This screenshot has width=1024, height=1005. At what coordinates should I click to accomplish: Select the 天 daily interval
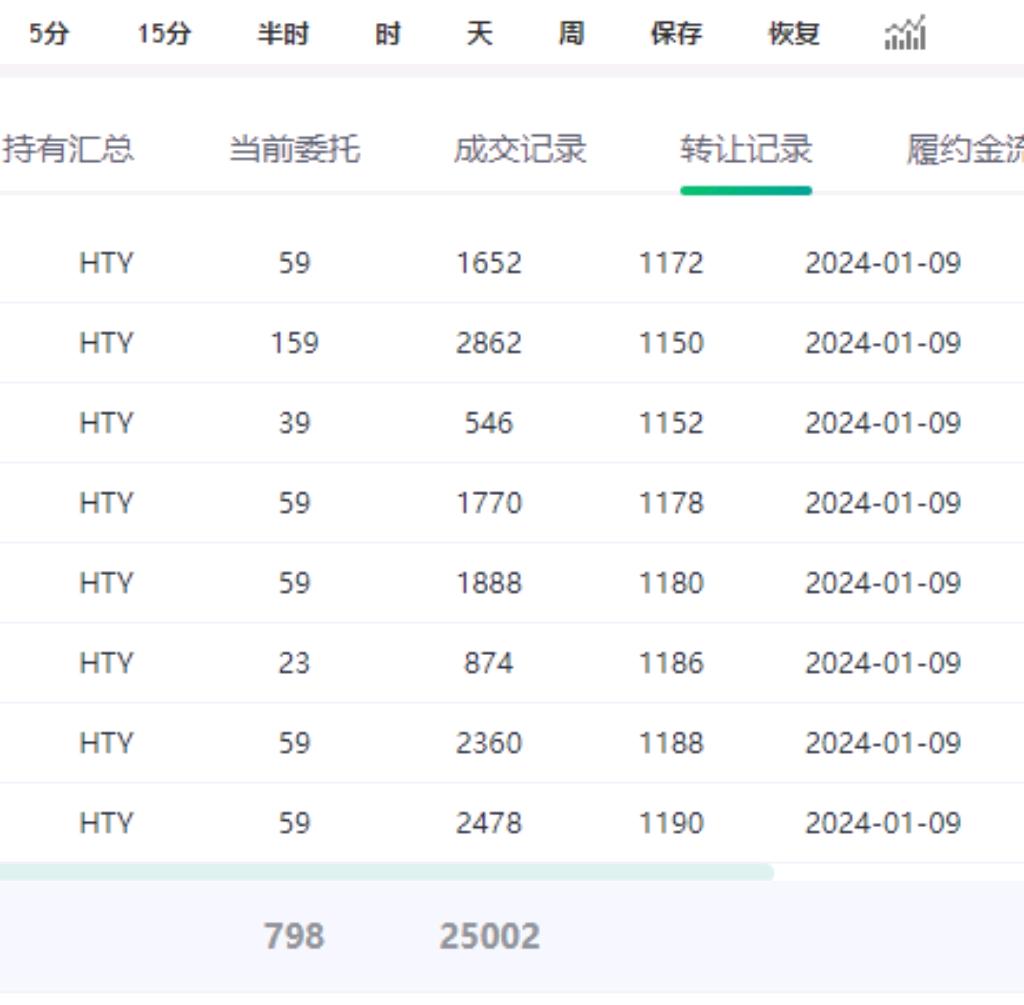480,34
